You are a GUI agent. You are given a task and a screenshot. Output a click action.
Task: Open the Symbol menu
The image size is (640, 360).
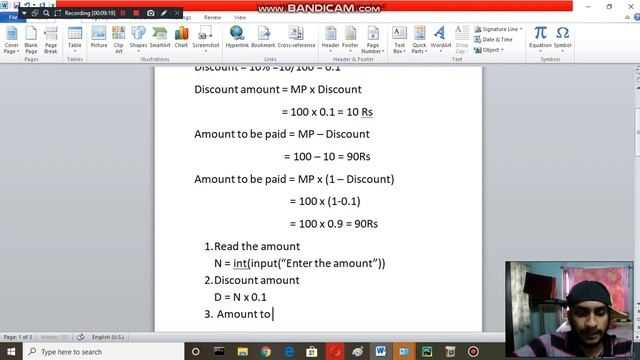[x=562, y=39]
